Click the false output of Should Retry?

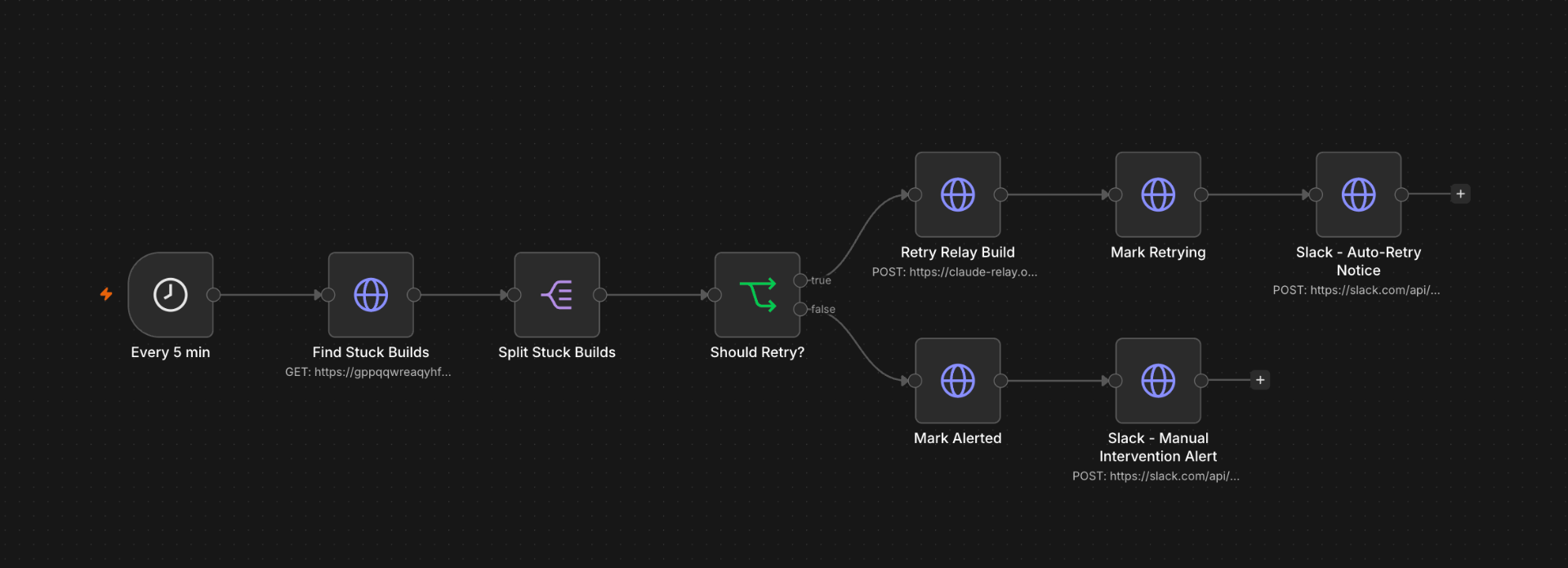(x=800, y=309)
